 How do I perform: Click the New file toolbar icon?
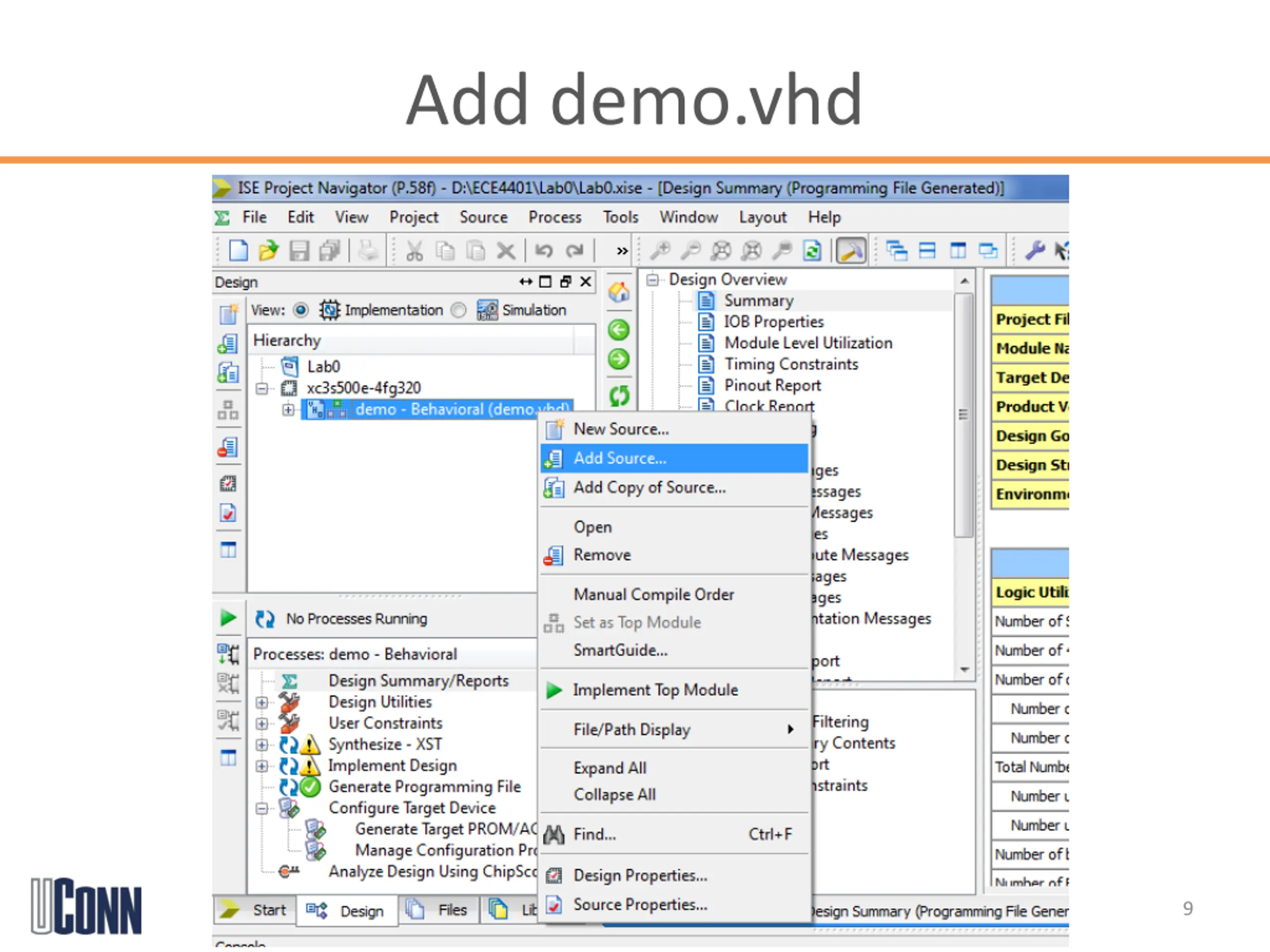(238, 251)
